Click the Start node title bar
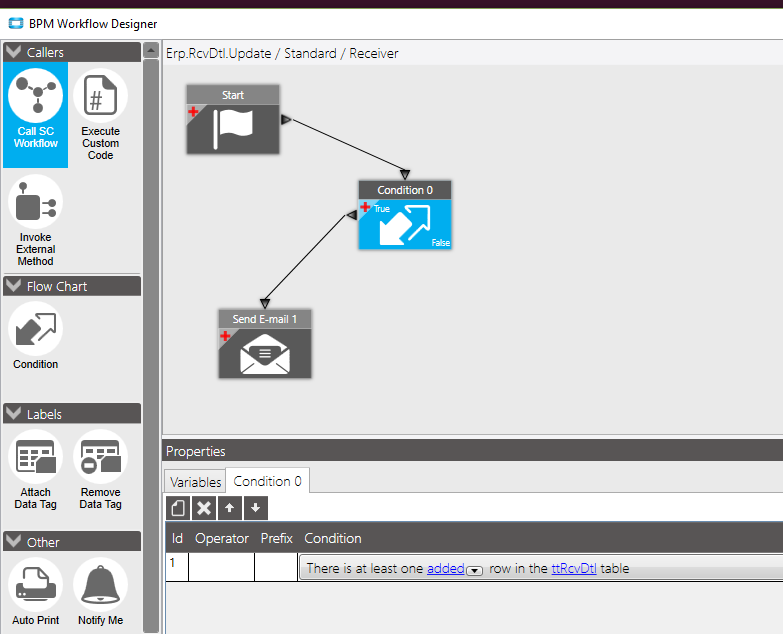The width and height of the screenshot is (783, 634). (233, 95)
